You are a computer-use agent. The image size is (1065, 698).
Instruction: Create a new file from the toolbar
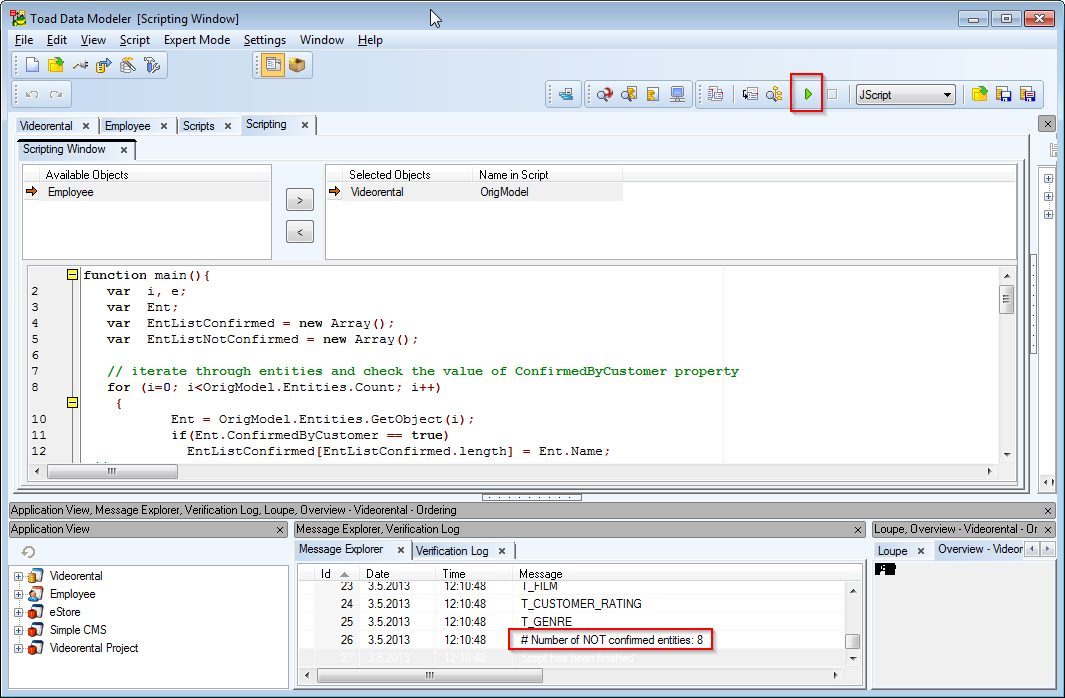(x=32, y=65)
